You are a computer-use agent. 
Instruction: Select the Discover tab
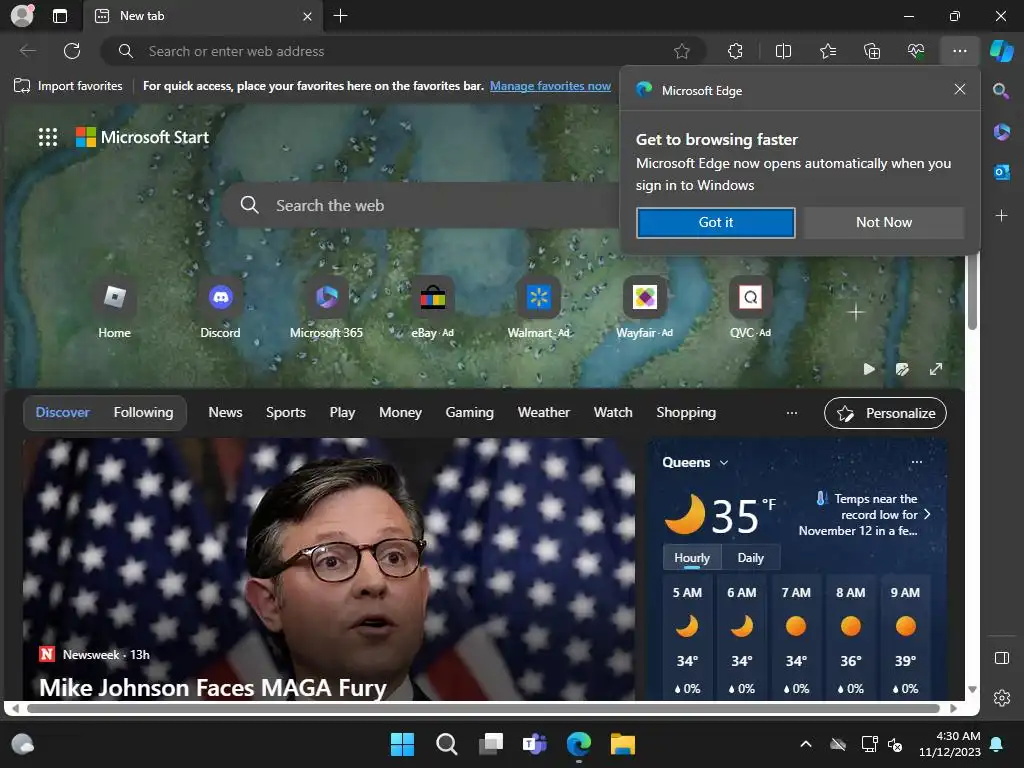pyautogui.click(x=62, y=412)
